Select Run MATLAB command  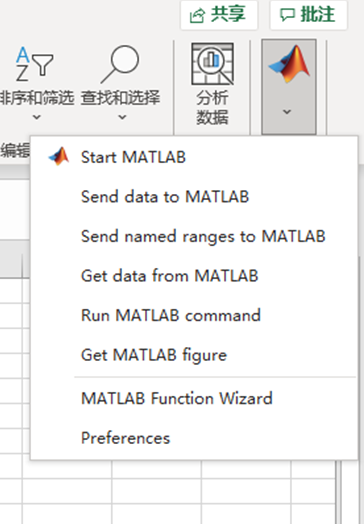tap(194, 315)
